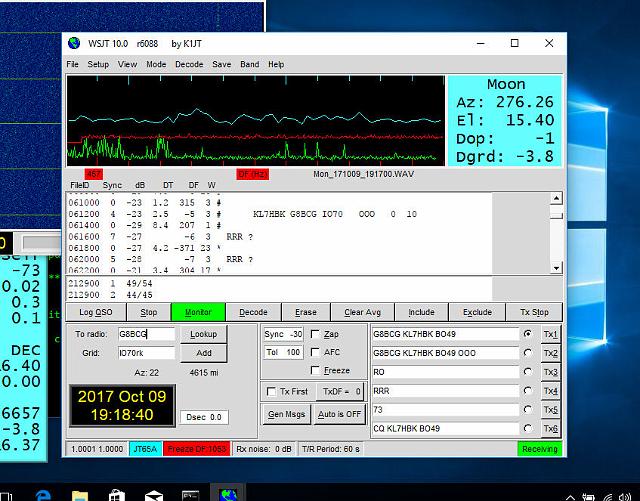
Task: Enable the Freeze checkbox
Action: [315, 370]
